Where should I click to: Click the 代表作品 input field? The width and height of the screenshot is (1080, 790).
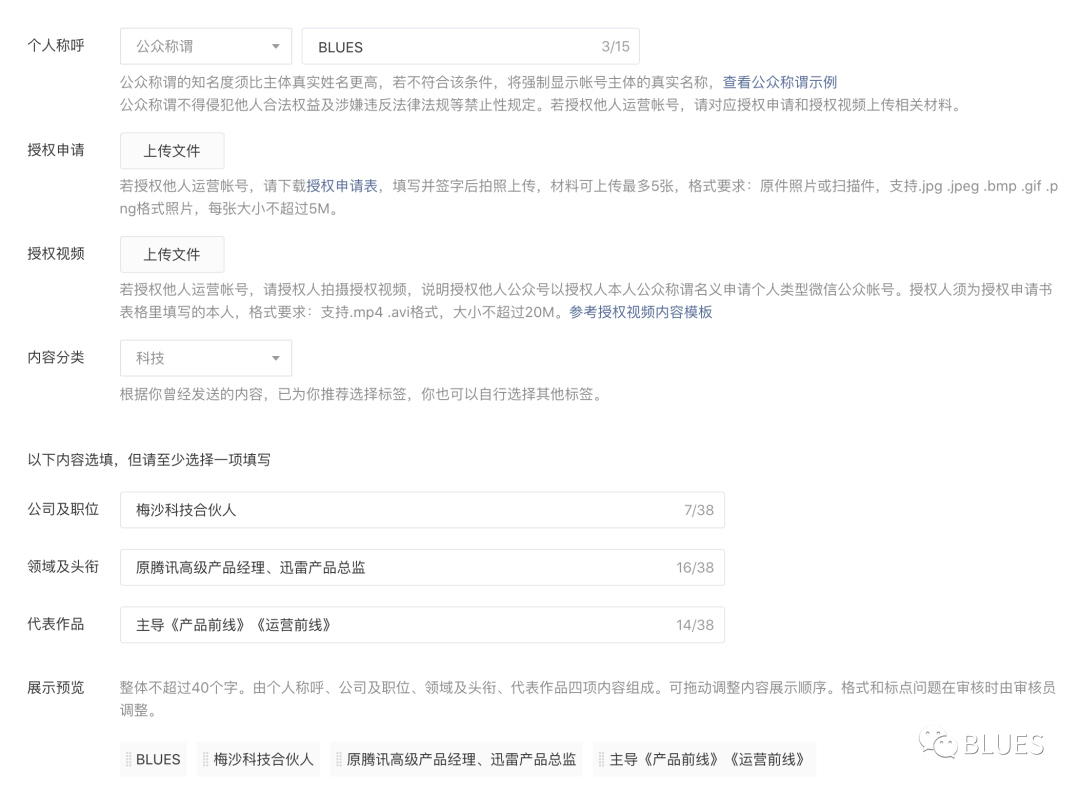(400, 625)
